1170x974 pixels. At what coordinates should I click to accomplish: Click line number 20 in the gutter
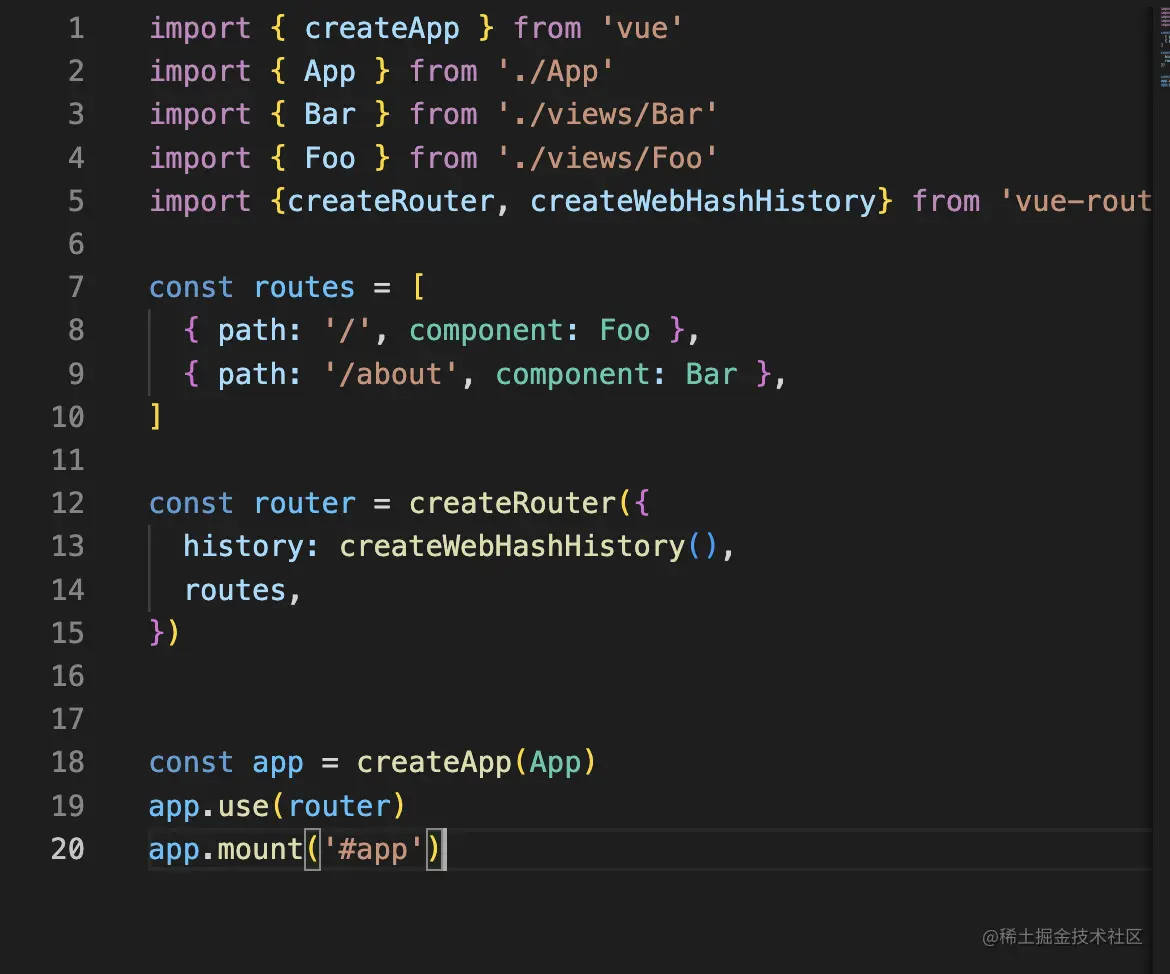pos(68,849)
